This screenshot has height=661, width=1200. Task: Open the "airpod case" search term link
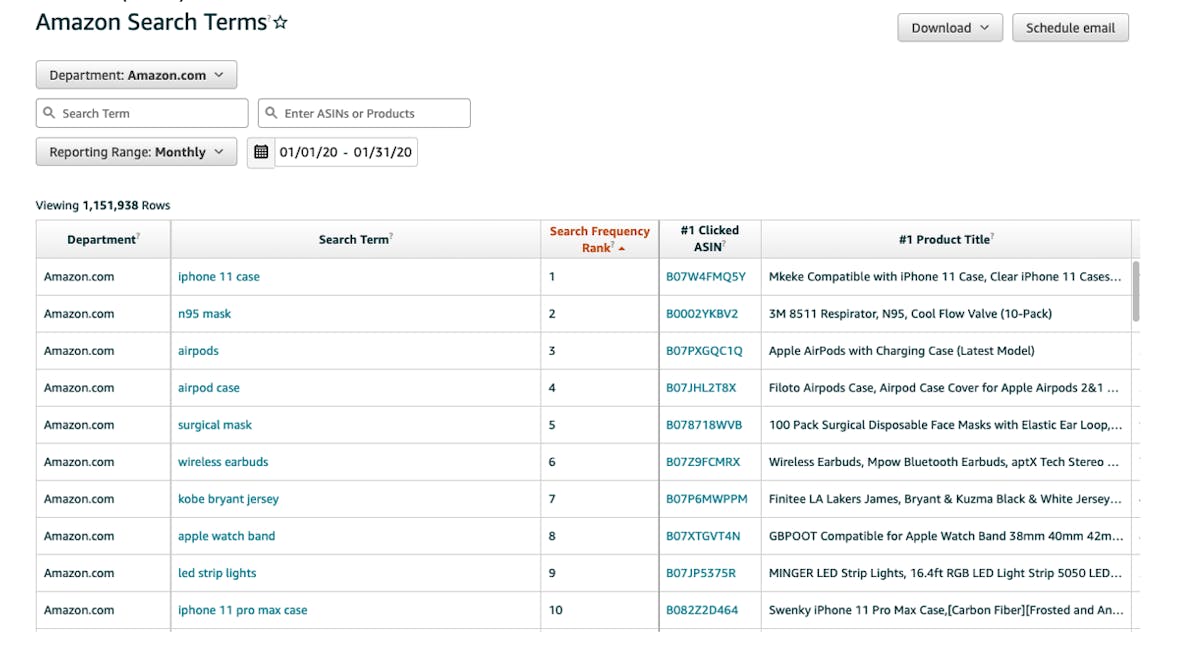(209, 388)
